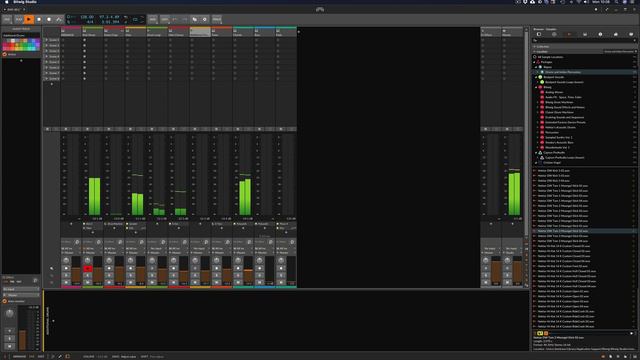
Task: Collapse the Packages tree node
Action: click(535, 62)
